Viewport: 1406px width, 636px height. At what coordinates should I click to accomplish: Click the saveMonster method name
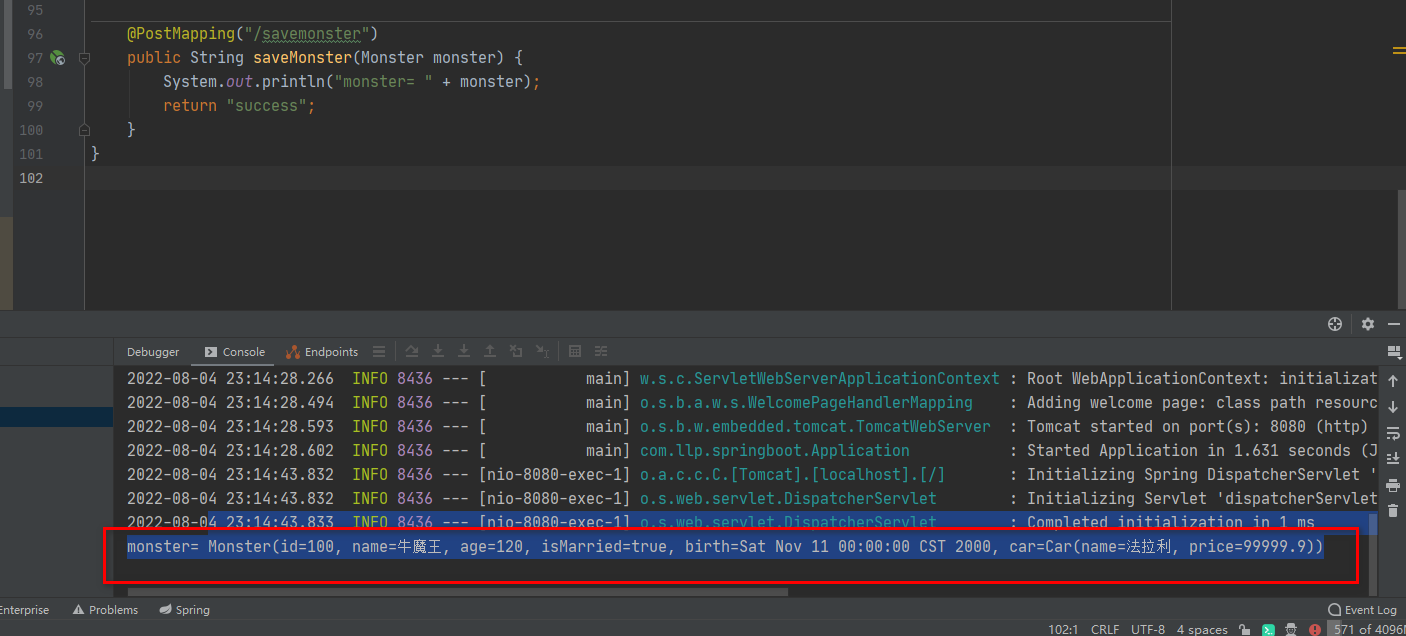click(x=303, y=58)
